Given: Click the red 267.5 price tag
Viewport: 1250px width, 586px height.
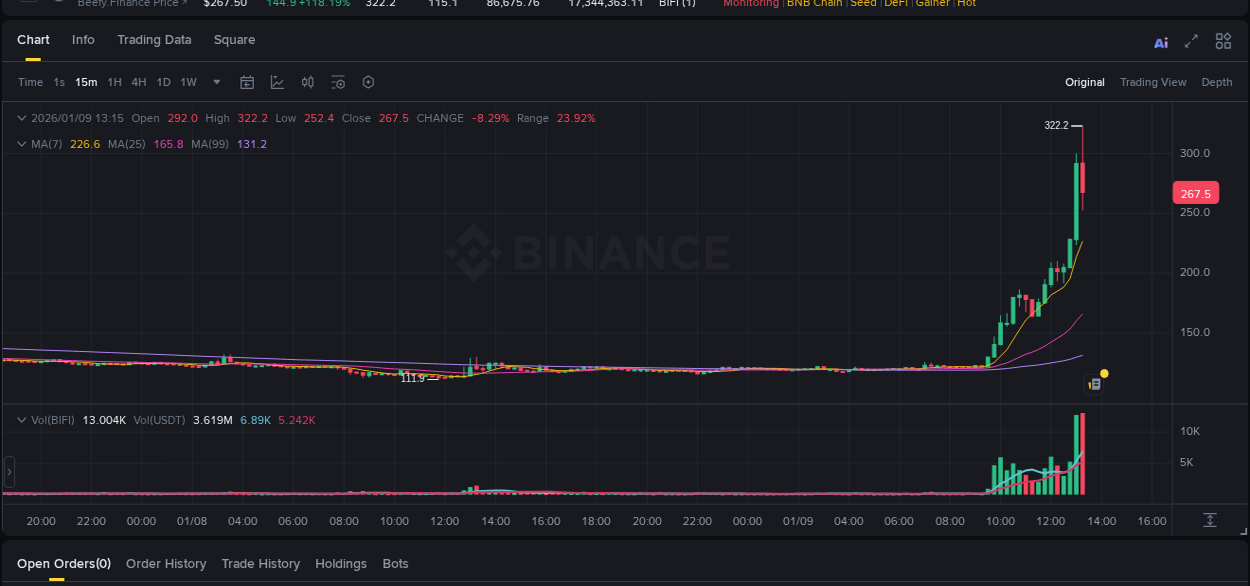Looking at the screenshot, I should pyautogui.click(x=1196, y=192).
